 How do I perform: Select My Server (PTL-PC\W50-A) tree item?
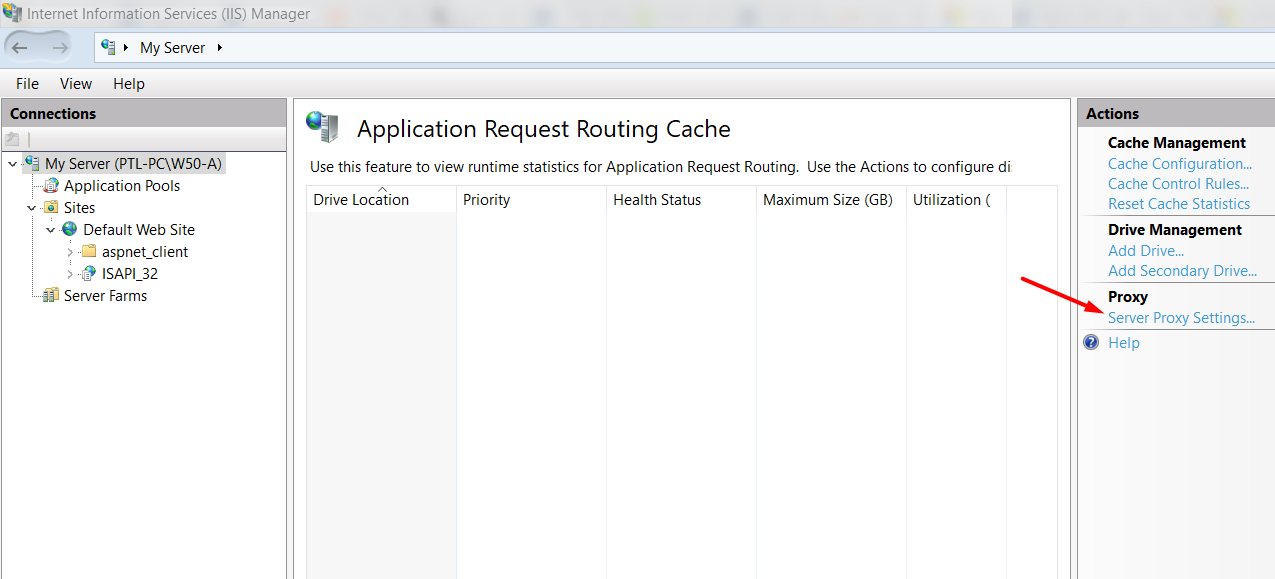pos(133,163)
